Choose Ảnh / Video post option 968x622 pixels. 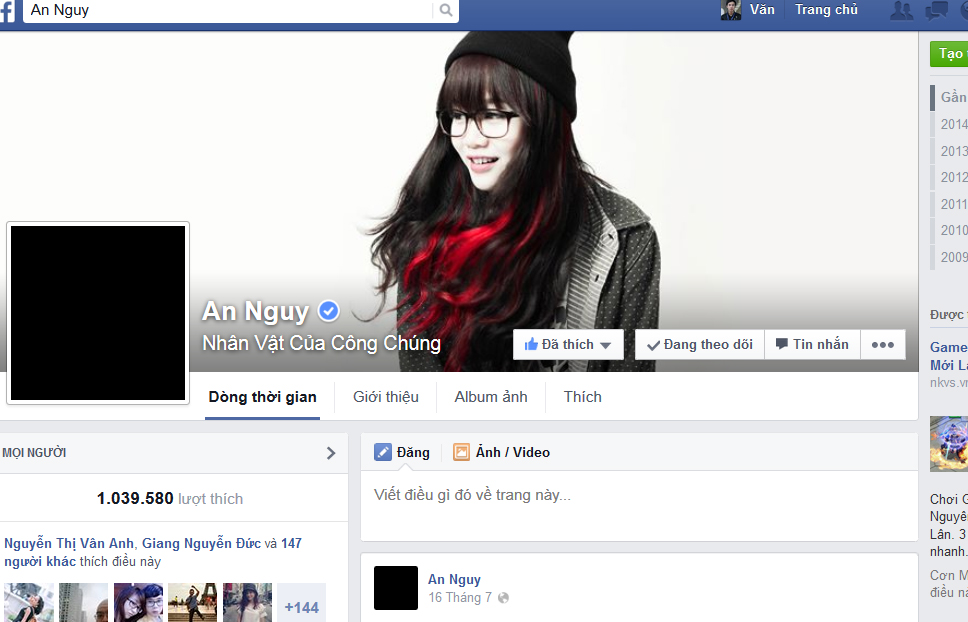(x=501, y=452)
